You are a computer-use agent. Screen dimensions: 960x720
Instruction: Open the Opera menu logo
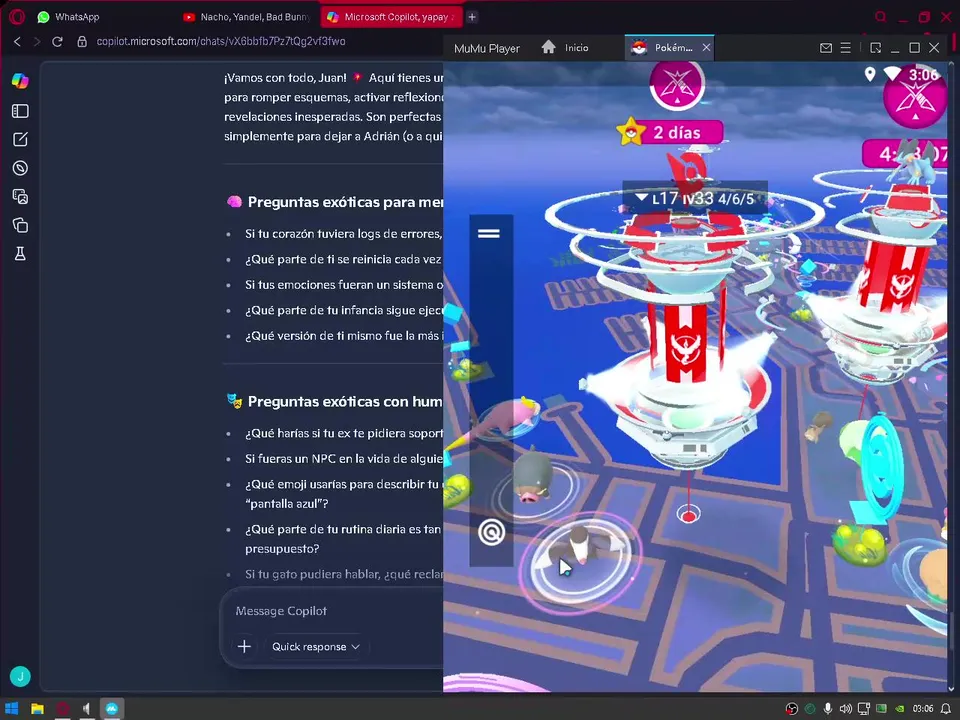click(x=17, y=17)
